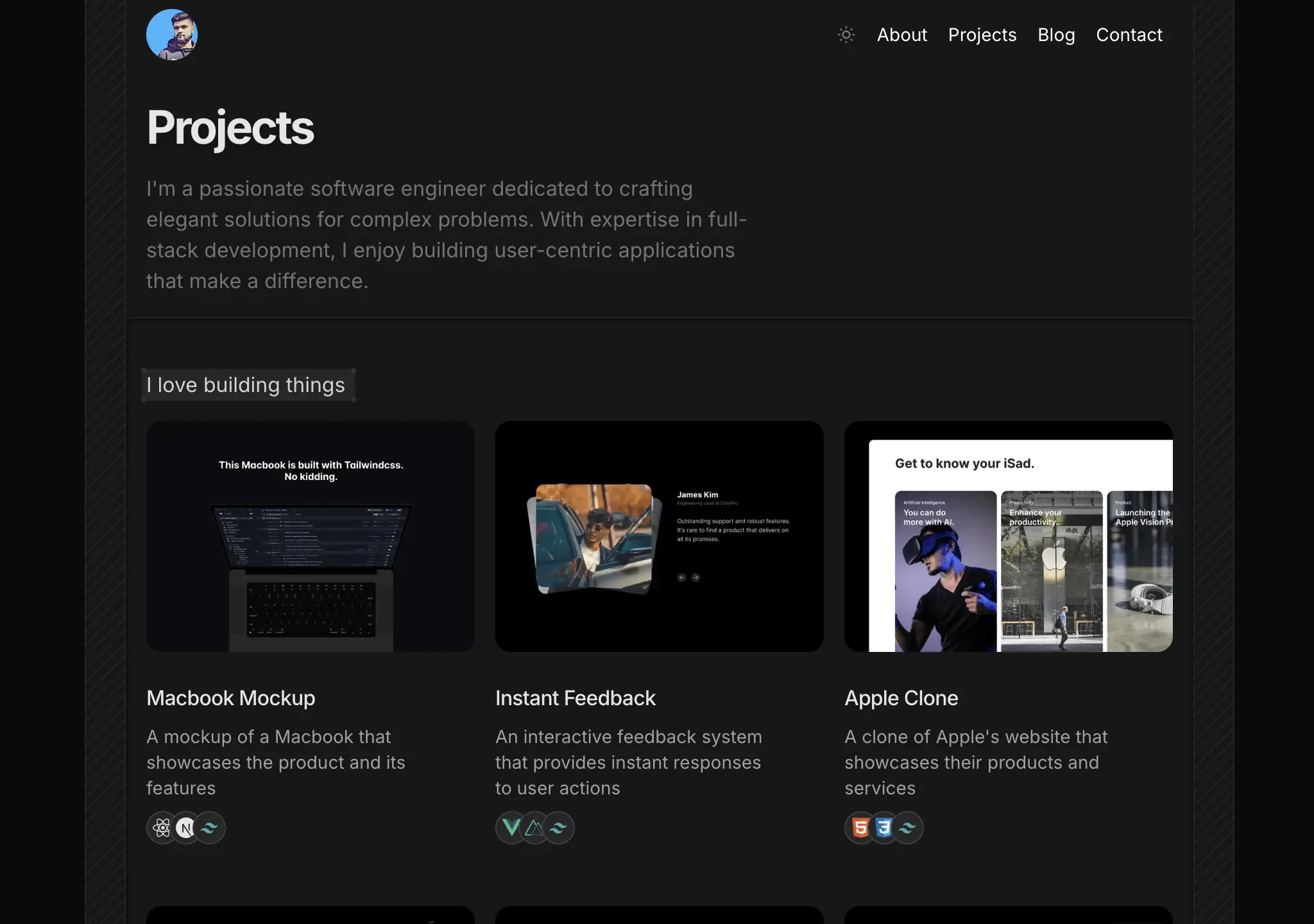Open the About page
Image resolution: width=1314 pixels, height=924 pixels.
point(901,35)
